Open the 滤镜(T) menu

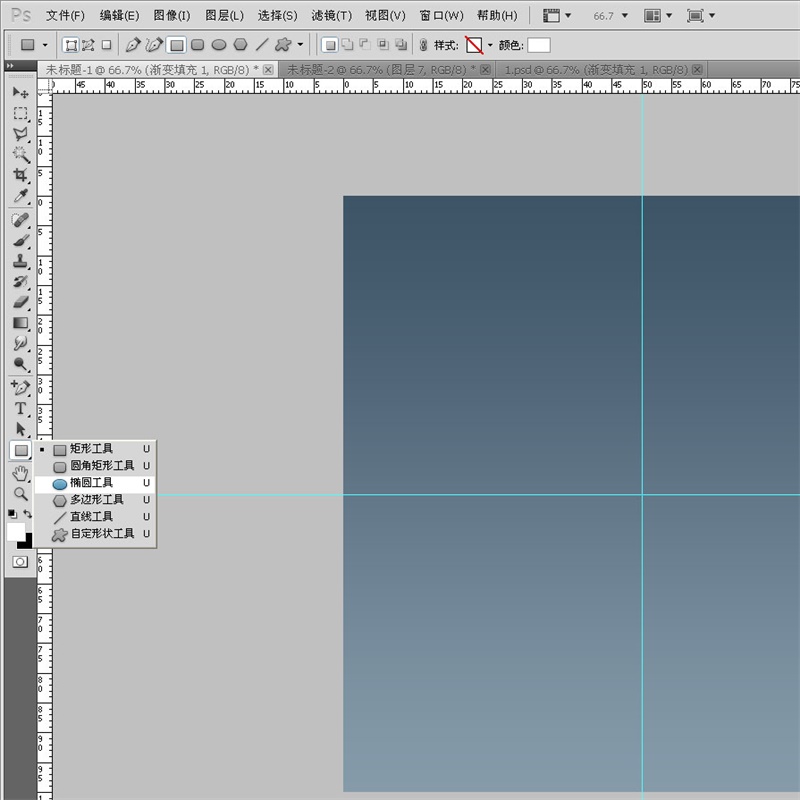331,16
